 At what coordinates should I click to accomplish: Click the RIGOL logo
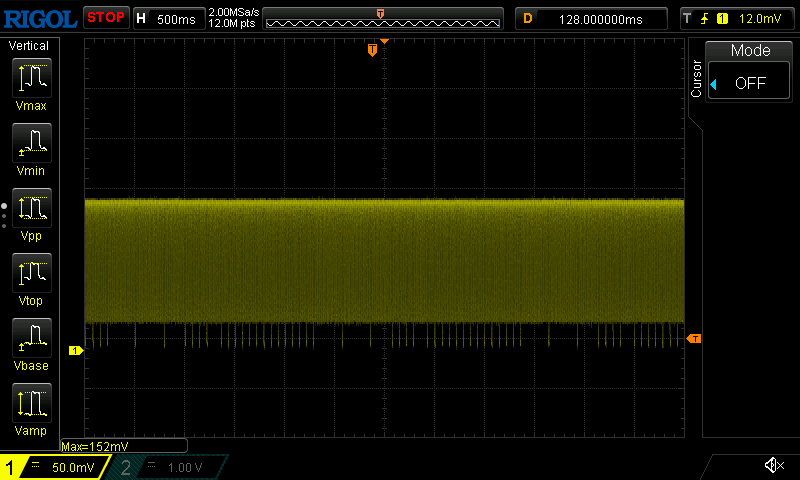pyautogui.click(x=40, y=19)
